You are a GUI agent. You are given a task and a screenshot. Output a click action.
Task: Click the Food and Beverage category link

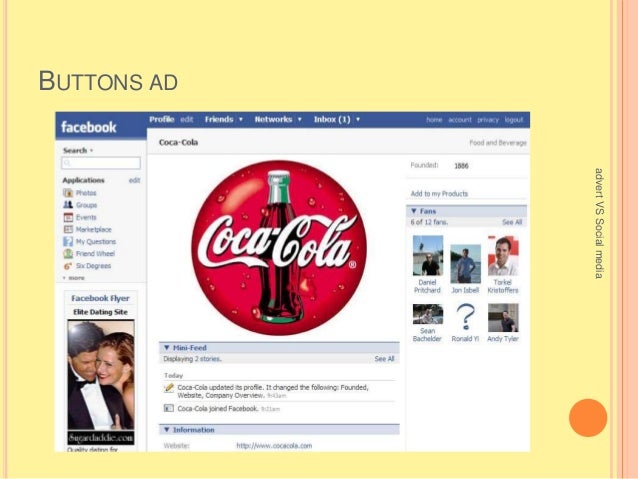(498, 143)
